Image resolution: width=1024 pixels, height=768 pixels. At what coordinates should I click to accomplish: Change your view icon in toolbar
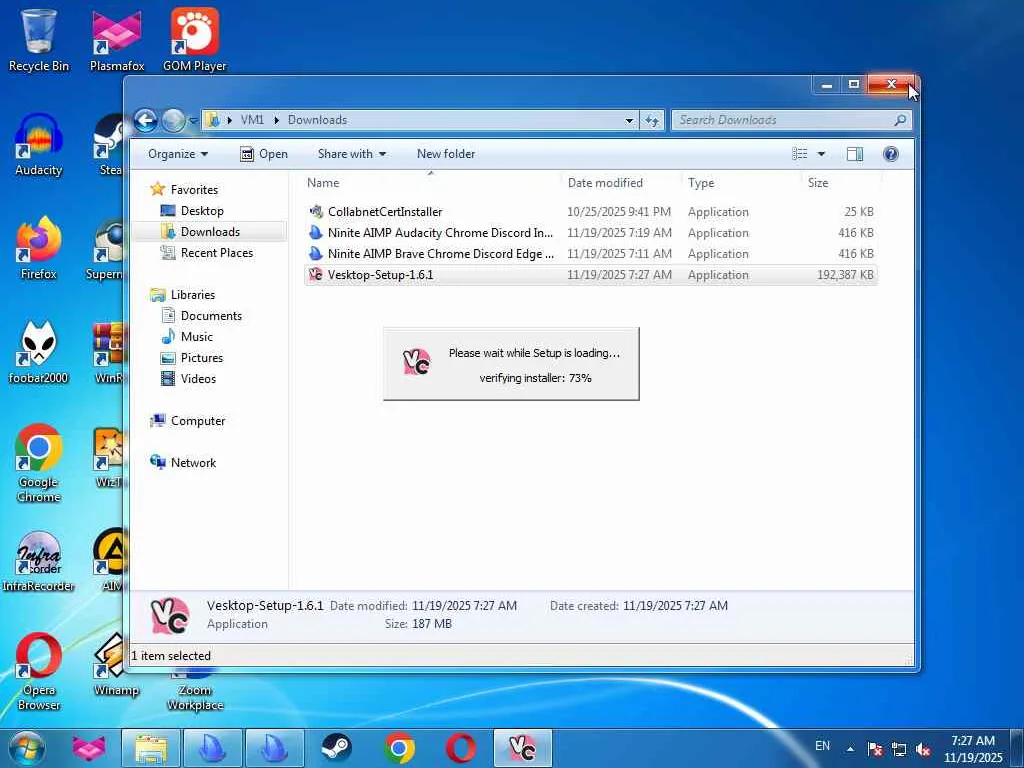click(x=800, y=153)
